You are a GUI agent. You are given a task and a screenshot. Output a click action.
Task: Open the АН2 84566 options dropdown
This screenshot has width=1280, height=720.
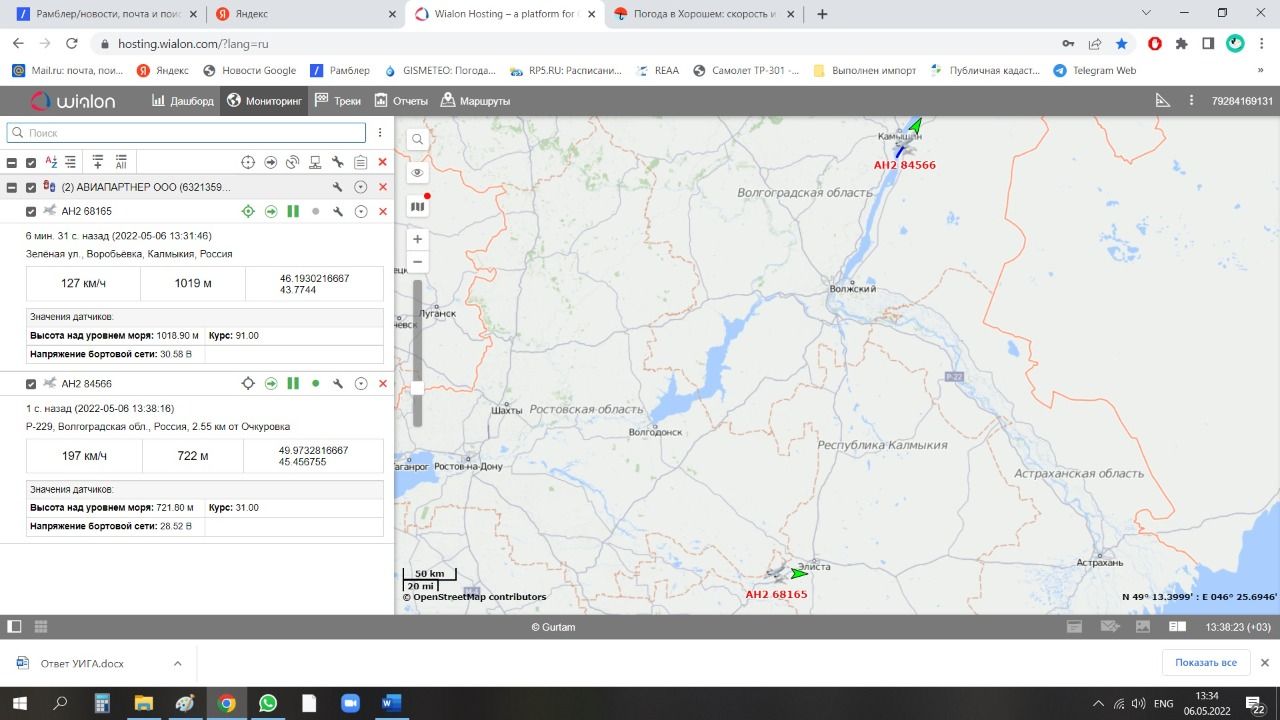[360, 384]
